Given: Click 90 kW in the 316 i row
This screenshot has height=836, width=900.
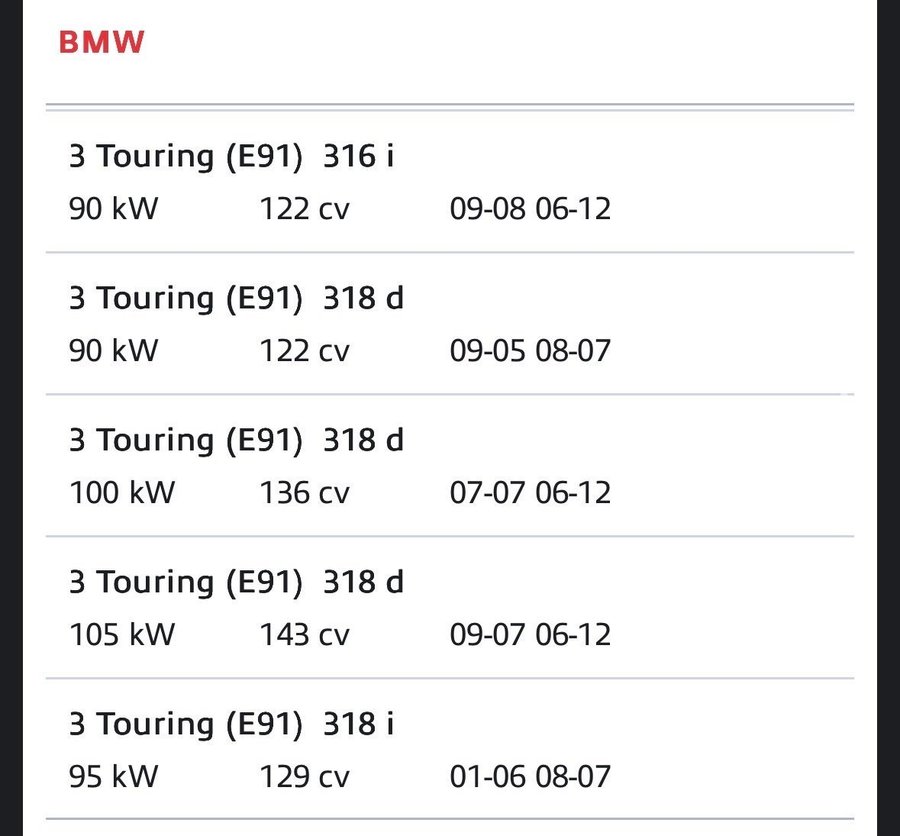Looking at the screenshot, I should [113, 209].
